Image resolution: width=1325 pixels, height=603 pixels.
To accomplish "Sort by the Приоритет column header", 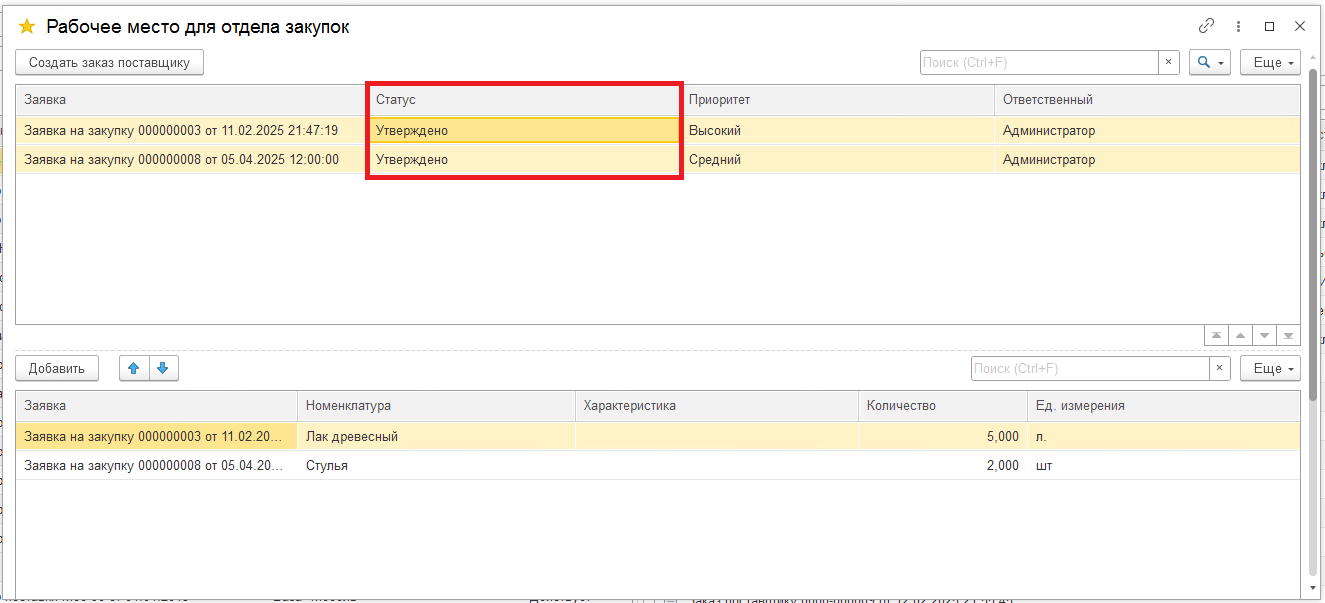I will tap(838, 100).
